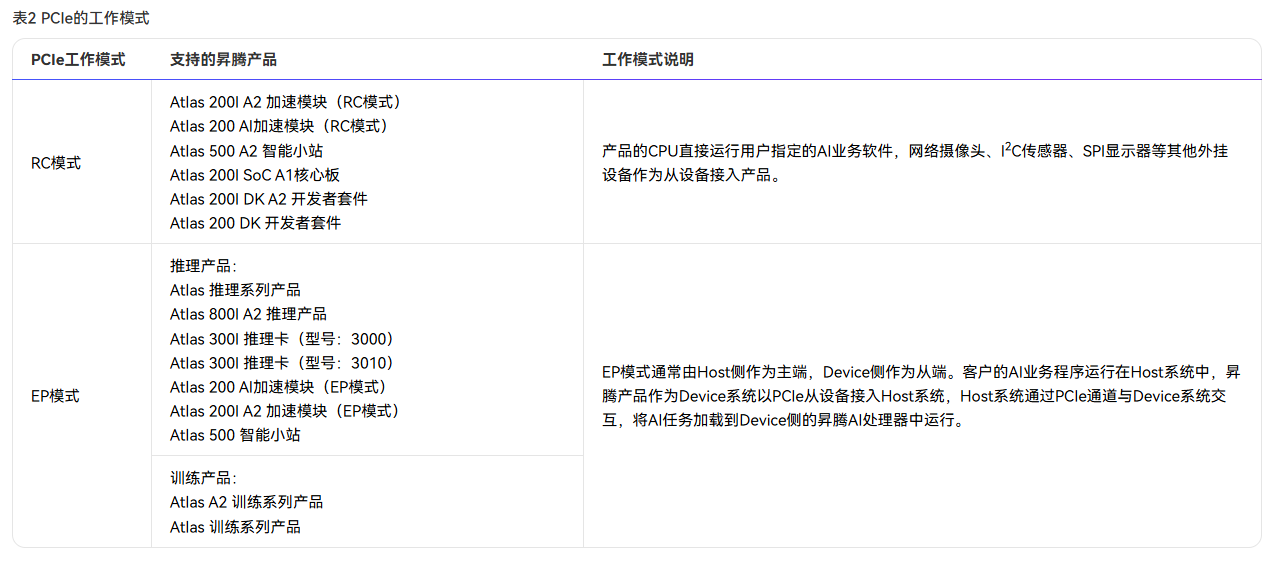Click 'Atlas 300I 推理卡（型号：3000）' entry
1283x561 pixels.
tap(283, 339)
